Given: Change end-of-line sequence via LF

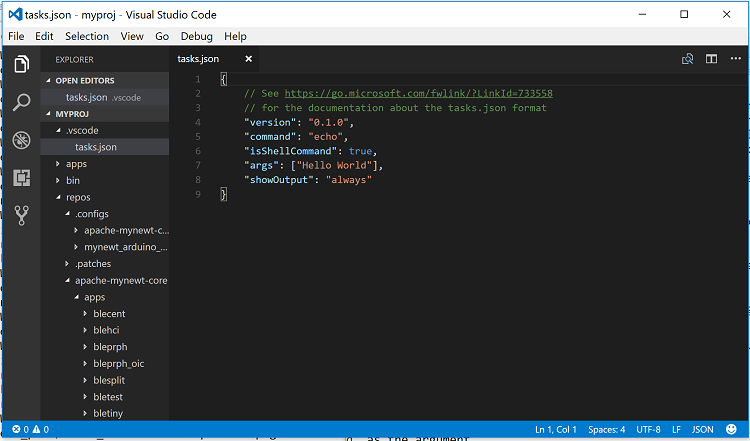Looking at the screenshot, I should (676, 429).
